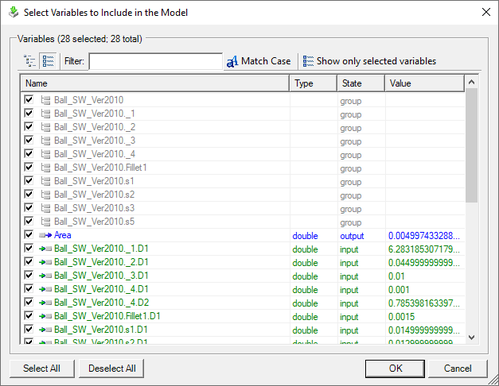Click the vertical scrollbar thumb
Screen dimensions: 499x386
[471, 145]
